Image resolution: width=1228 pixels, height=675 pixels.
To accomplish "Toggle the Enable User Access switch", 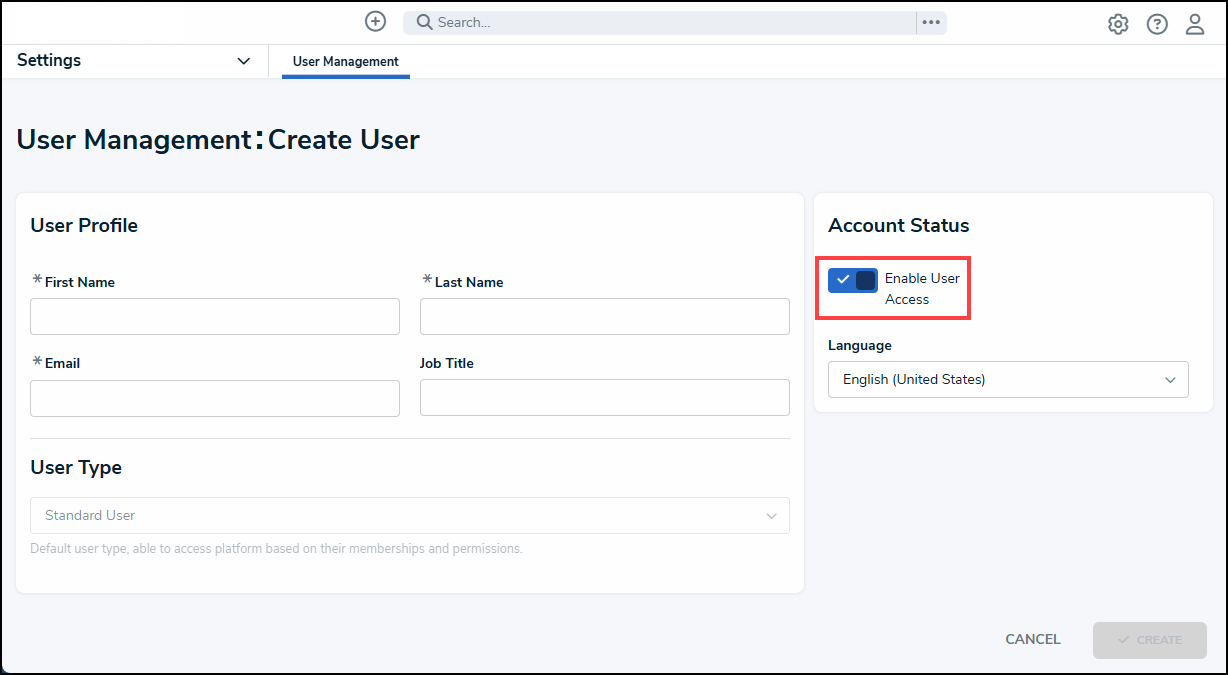I will (853, 280).
